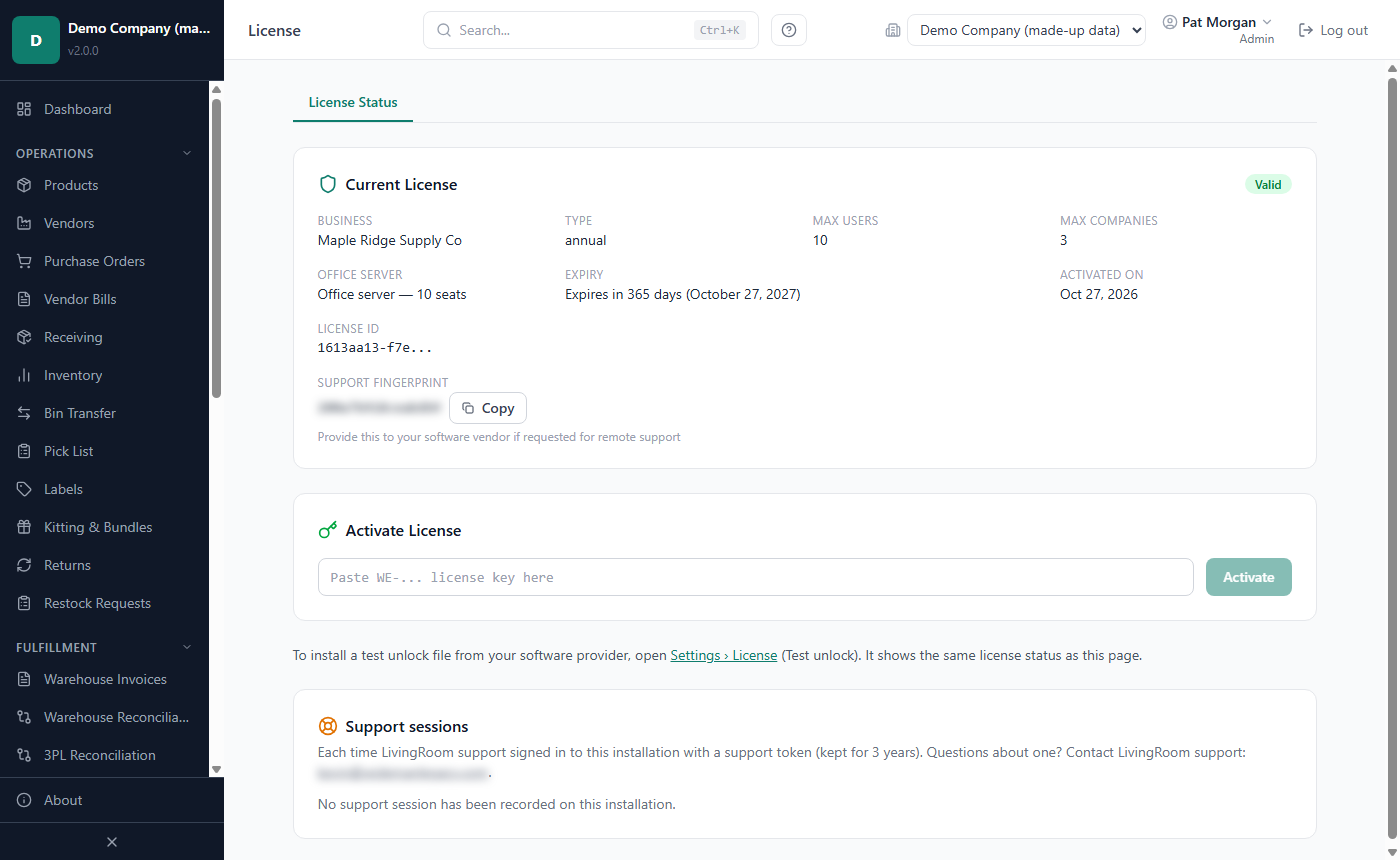Collapse the OPERATIONS section chevron

187,153
